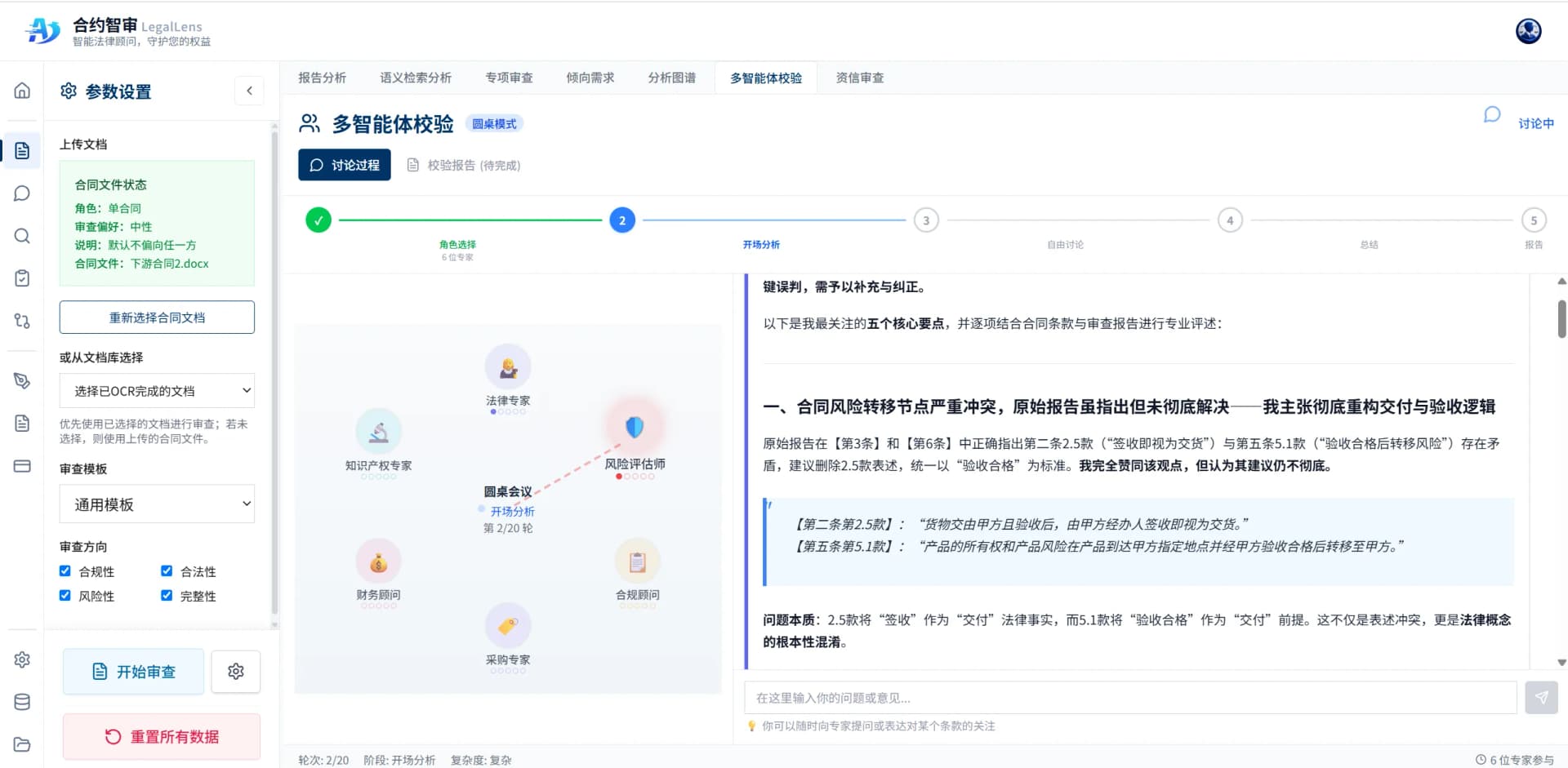Click the search magnifier sidebar icon

[x=22, y=236]
